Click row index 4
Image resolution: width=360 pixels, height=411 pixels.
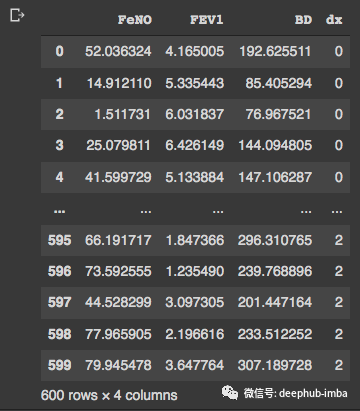click(59, 177)
